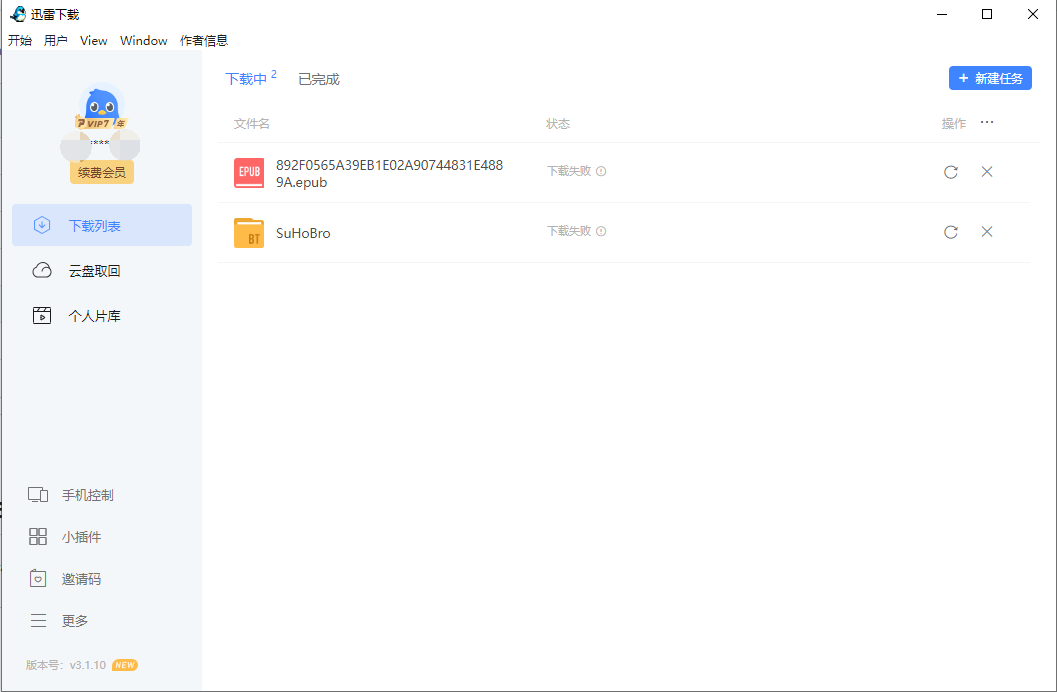Minimize the 迅雷下载 window
1057x692 pixels.
(942, 14)
